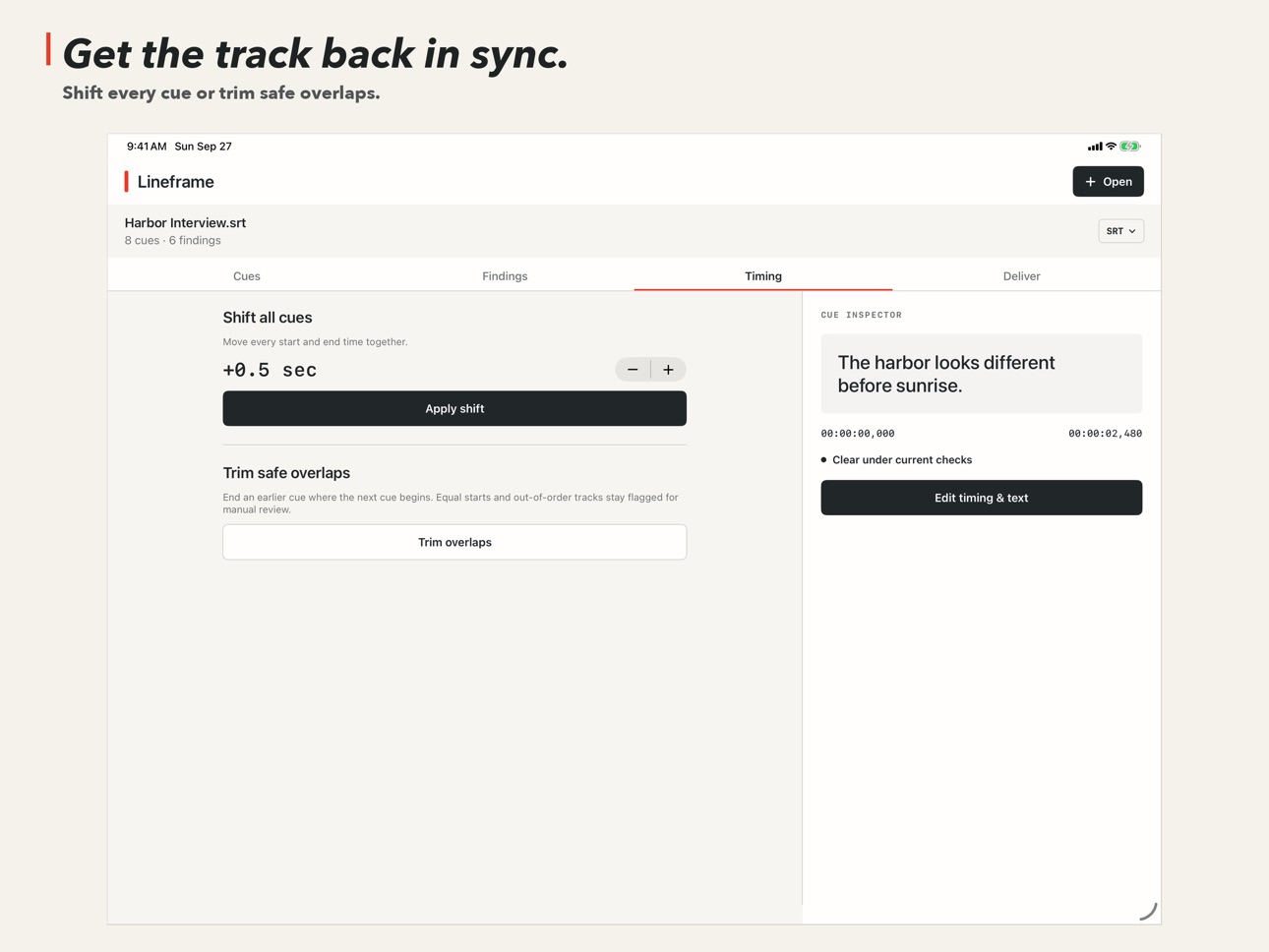Click the Shift all cues heading
Screen dimensions: 1269x952
tap(268, 318)
